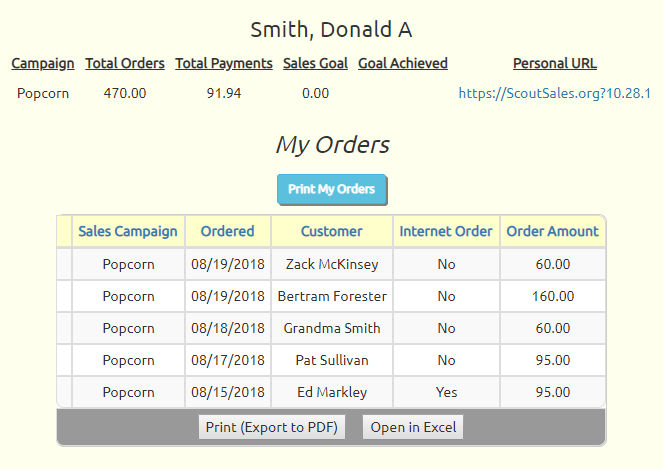663x470 pixels.
Task: Select the Pat Sullivan customer cell
Action: tap(332, 360)
